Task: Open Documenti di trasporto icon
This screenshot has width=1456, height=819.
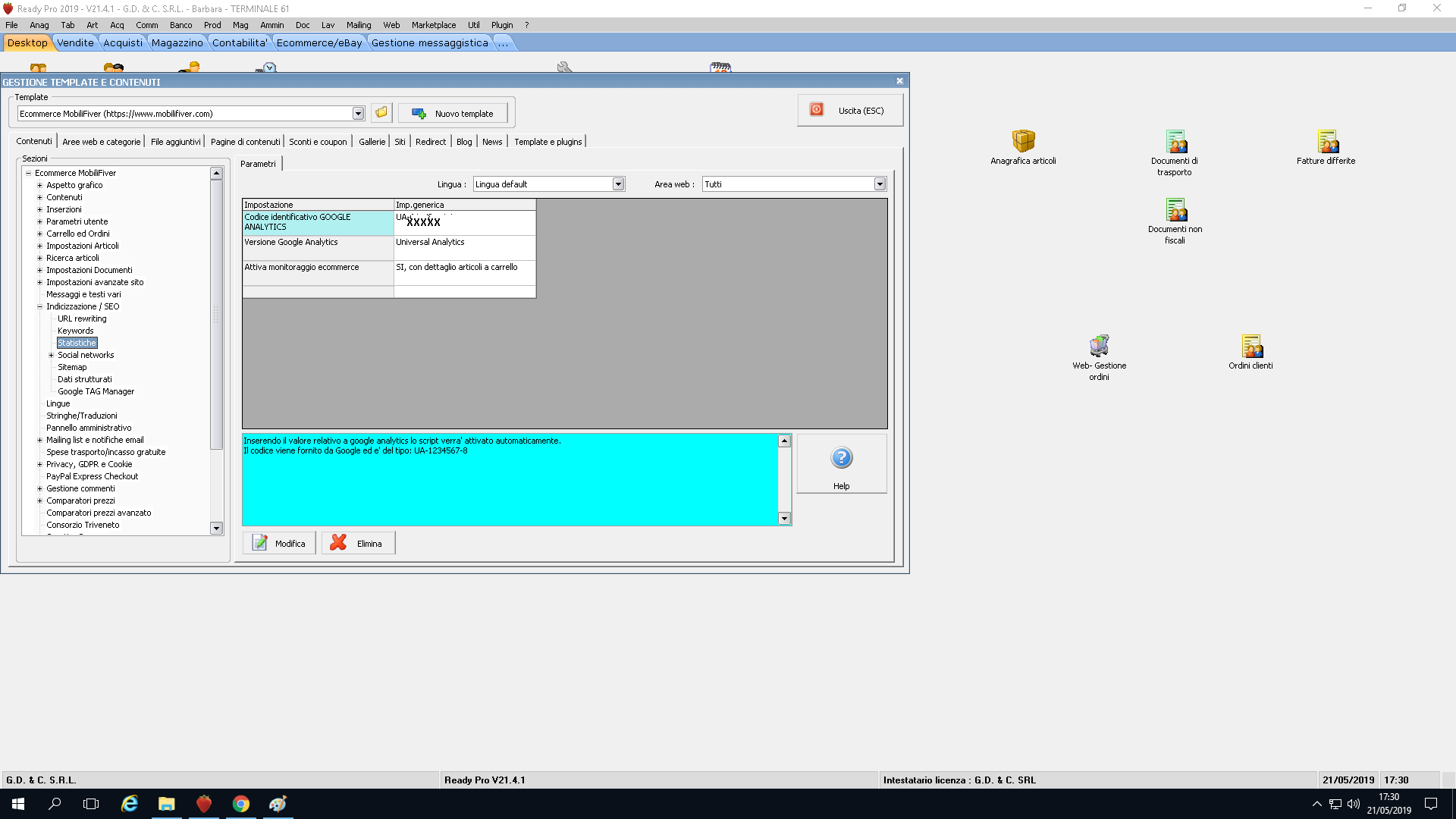Action: tap(1175, 142)
